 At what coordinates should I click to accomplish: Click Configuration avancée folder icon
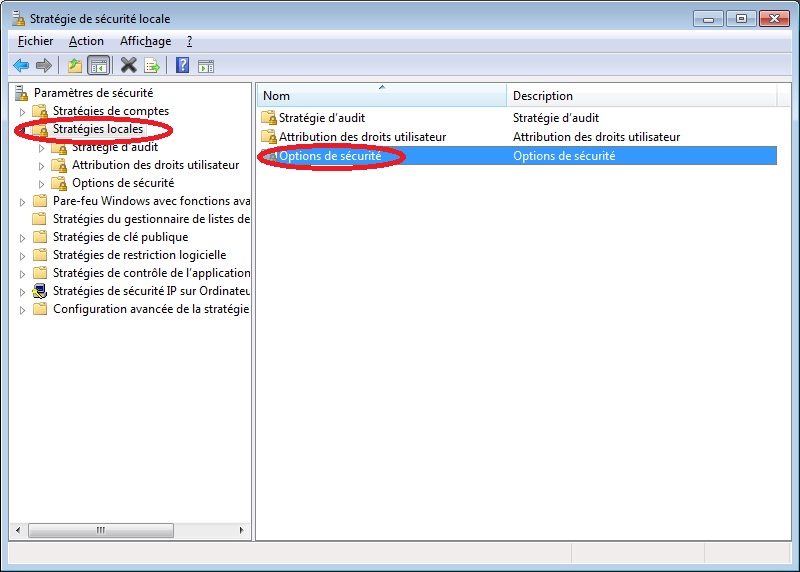40,309
